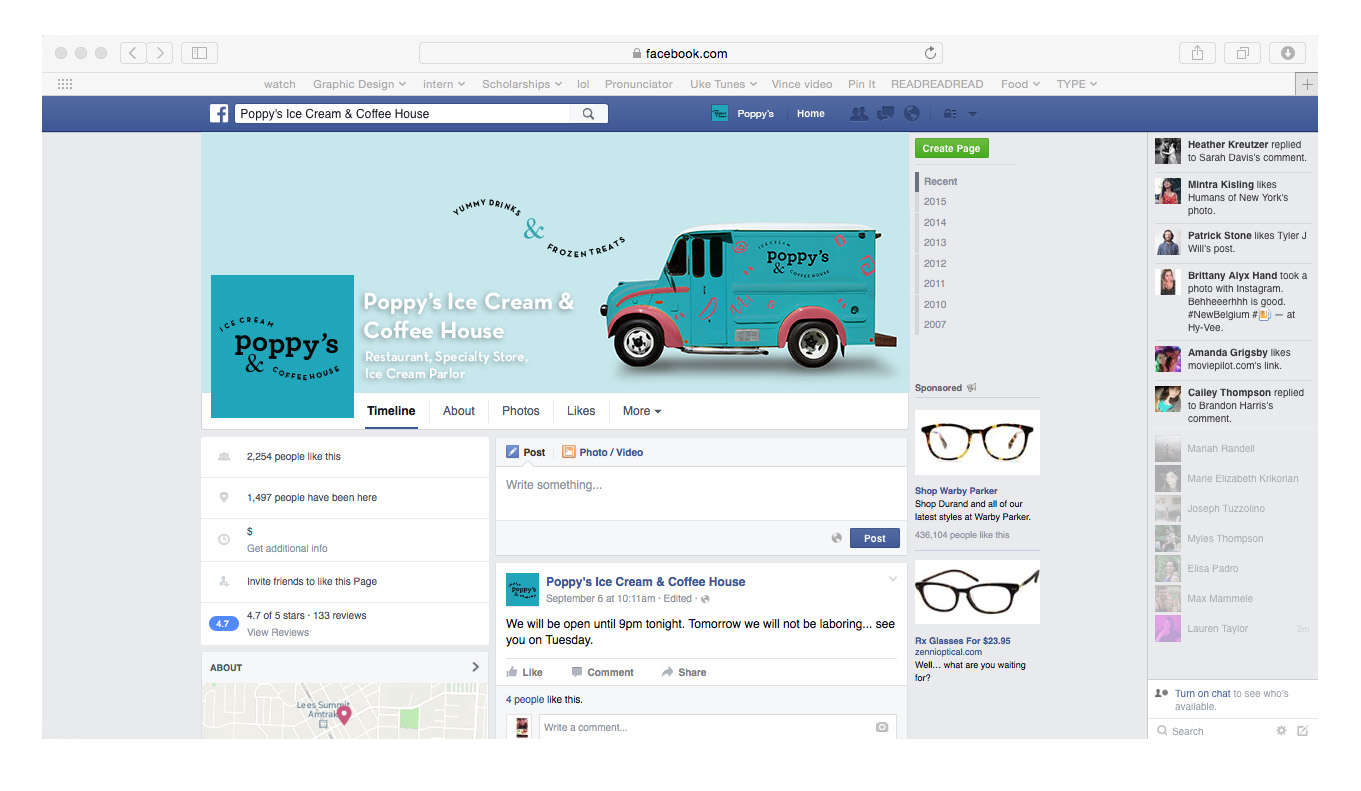Click the Poppy's map location pin

344,714
